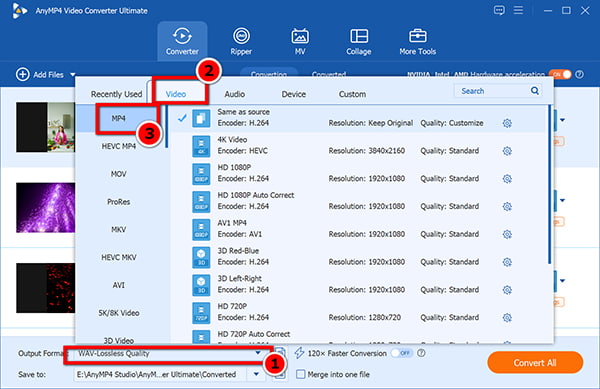The image size is (600, 389).
Task: Click the AV1 MP4 preset icon
Action: 201,229
